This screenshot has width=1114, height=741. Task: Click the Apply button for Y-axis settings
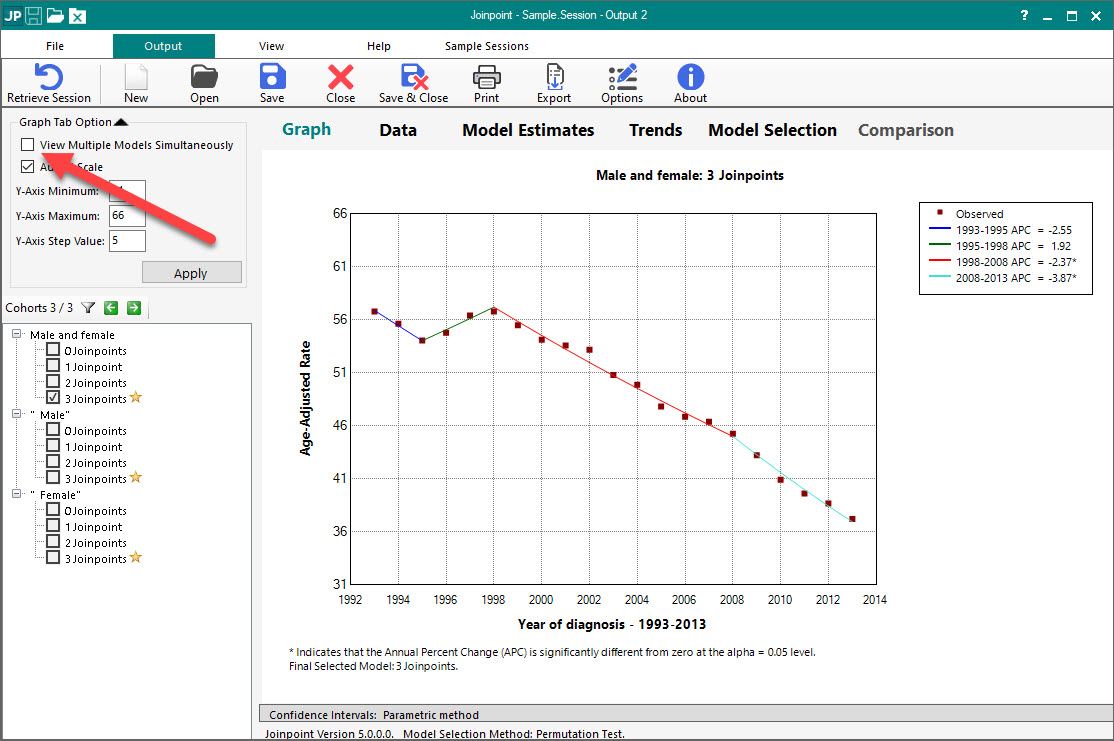coord(191,273)
